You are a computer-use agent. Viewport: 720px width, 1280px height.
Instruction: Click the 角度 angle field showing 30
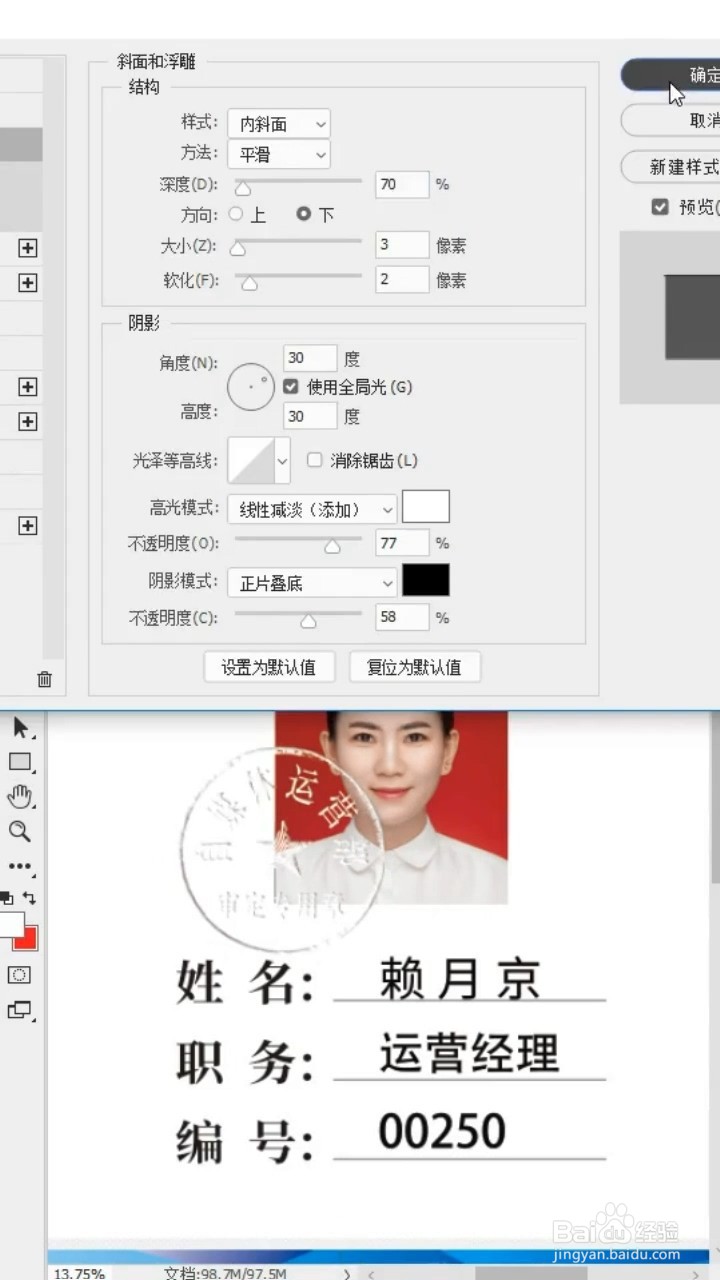point(310,358)
